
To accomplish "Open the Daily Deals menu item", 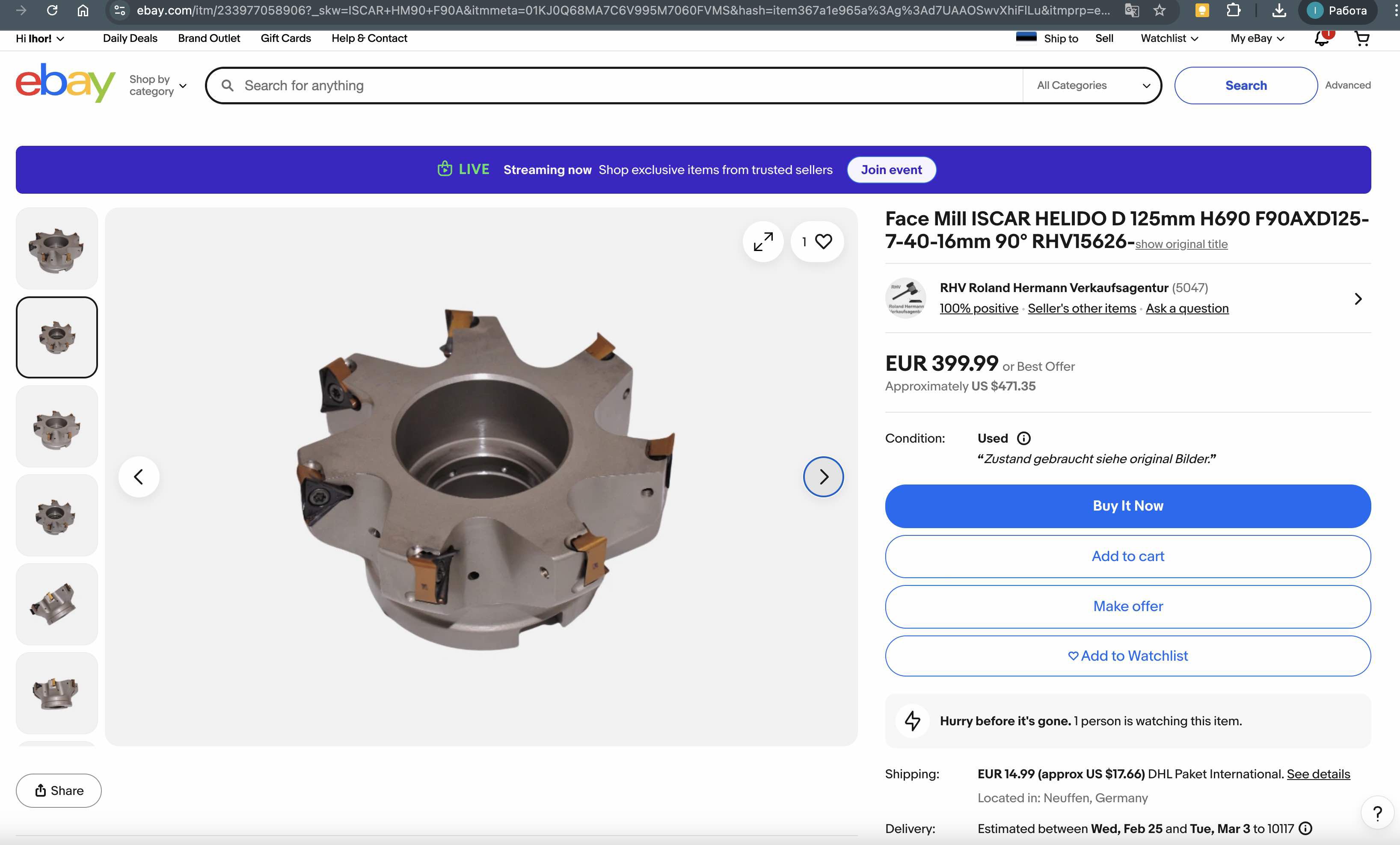I will point(130,38).
